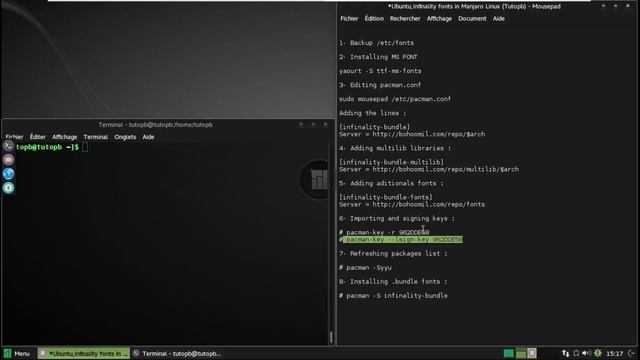Open Mousepad's Fichier menu

(x=349, y=19)
